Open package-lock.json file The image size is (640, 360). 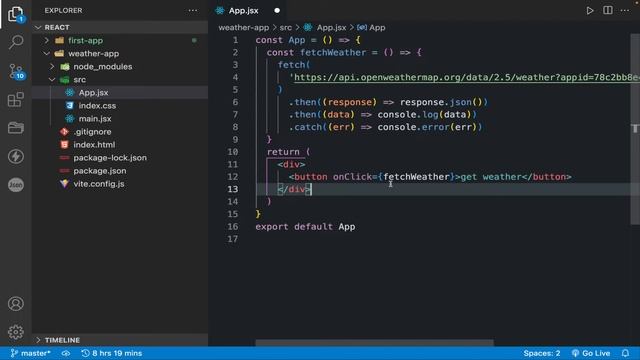(x=120, y=158)
